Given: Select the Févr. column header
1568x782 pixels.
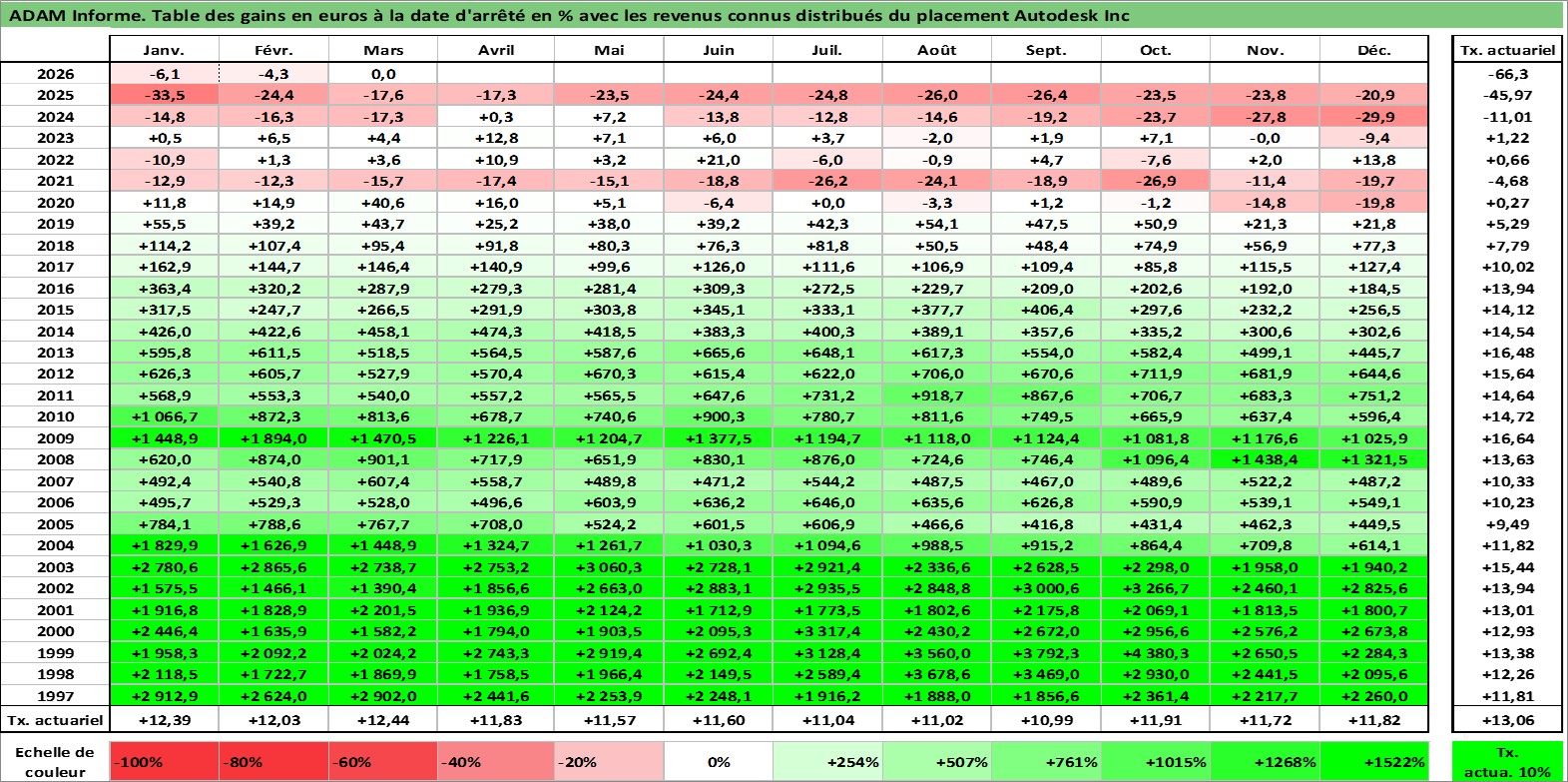Looking at the screenshot, I should [273, 50].
